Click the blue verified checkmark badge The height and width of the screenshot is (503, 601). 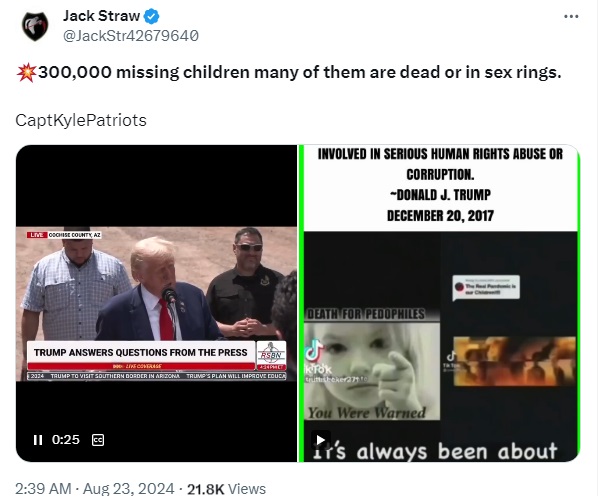pos(152,16)
